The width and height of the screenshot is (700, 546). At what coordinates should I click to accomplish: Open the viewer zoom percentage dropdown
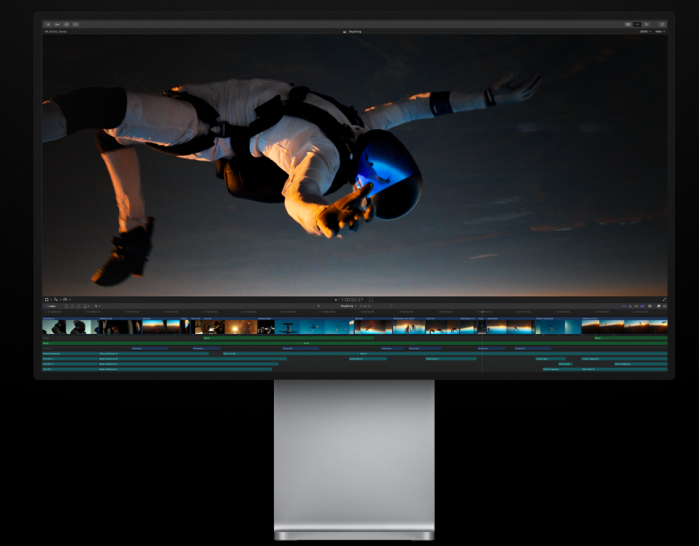[644, 31]
